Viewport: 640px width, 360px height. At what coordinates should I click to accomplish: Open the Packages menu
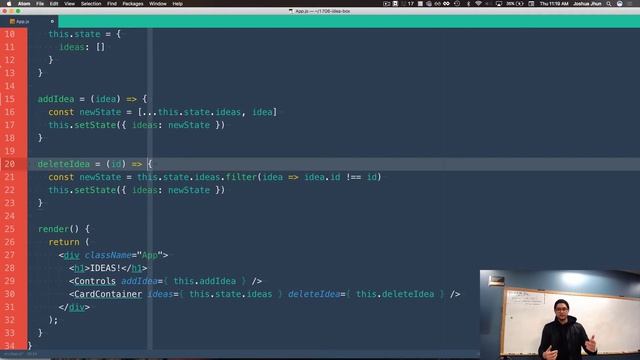[x=133, y=4]
